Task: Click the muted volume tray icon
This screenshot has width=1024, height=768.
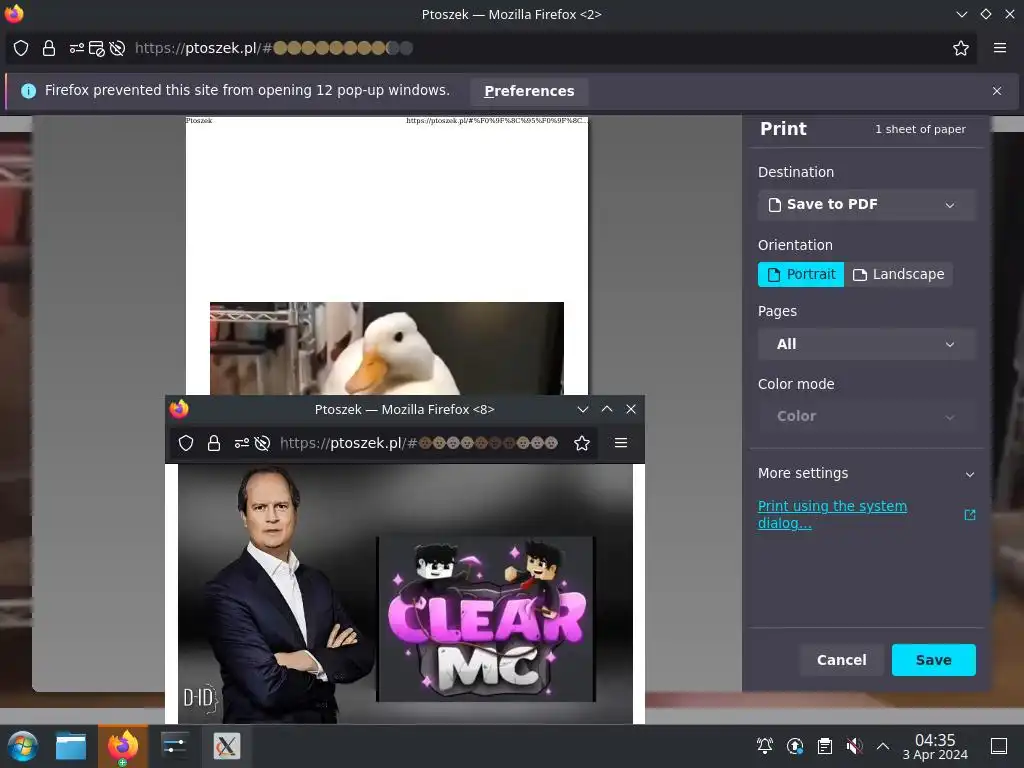Action: [854, 746]
